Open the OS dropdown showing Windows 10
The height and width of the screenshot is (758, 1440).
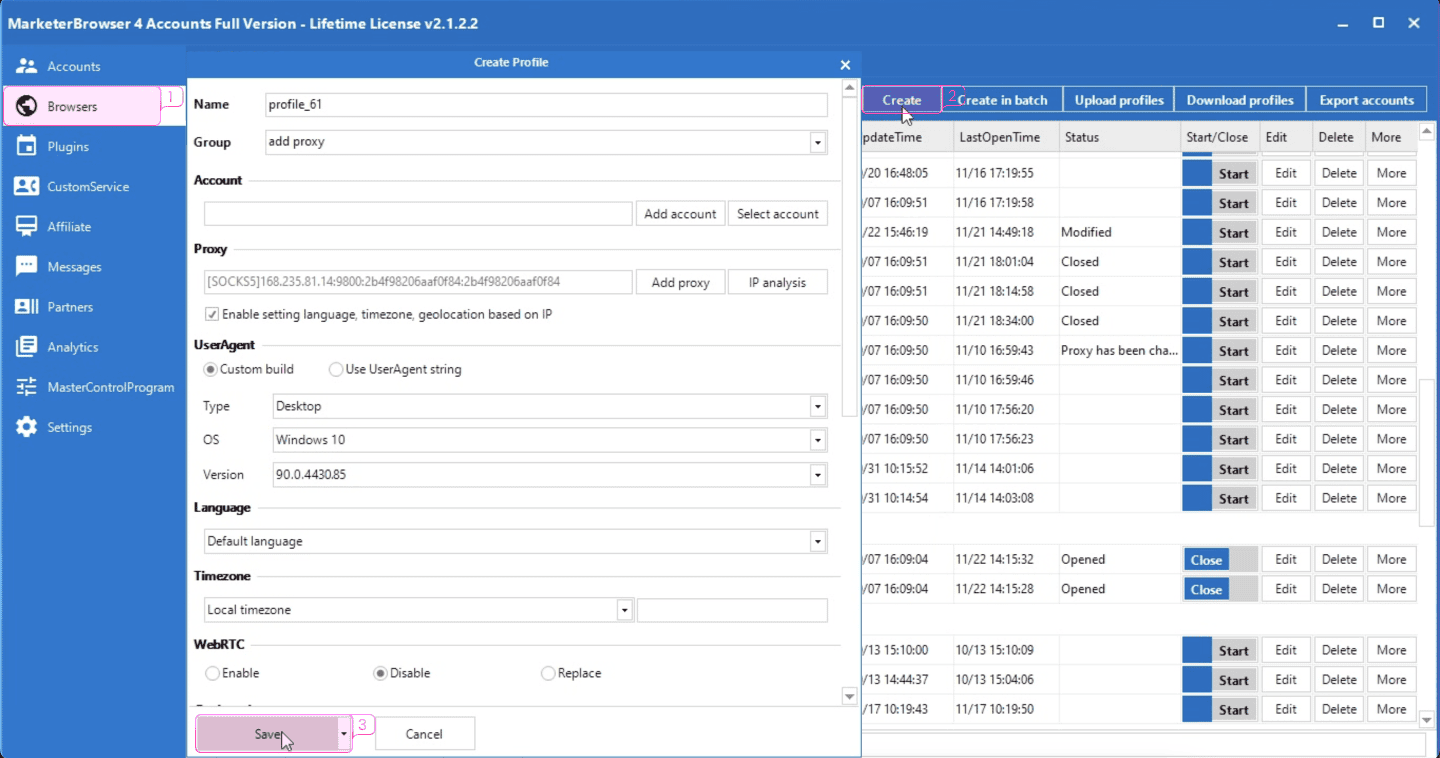[x=818, y=440]
